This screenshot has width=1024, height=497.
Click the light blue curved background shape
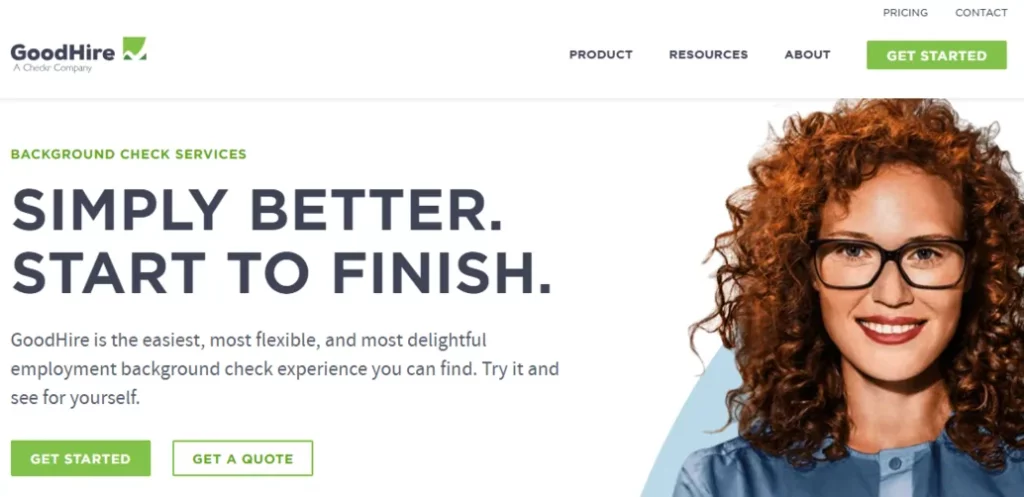(x=692, y=431)
